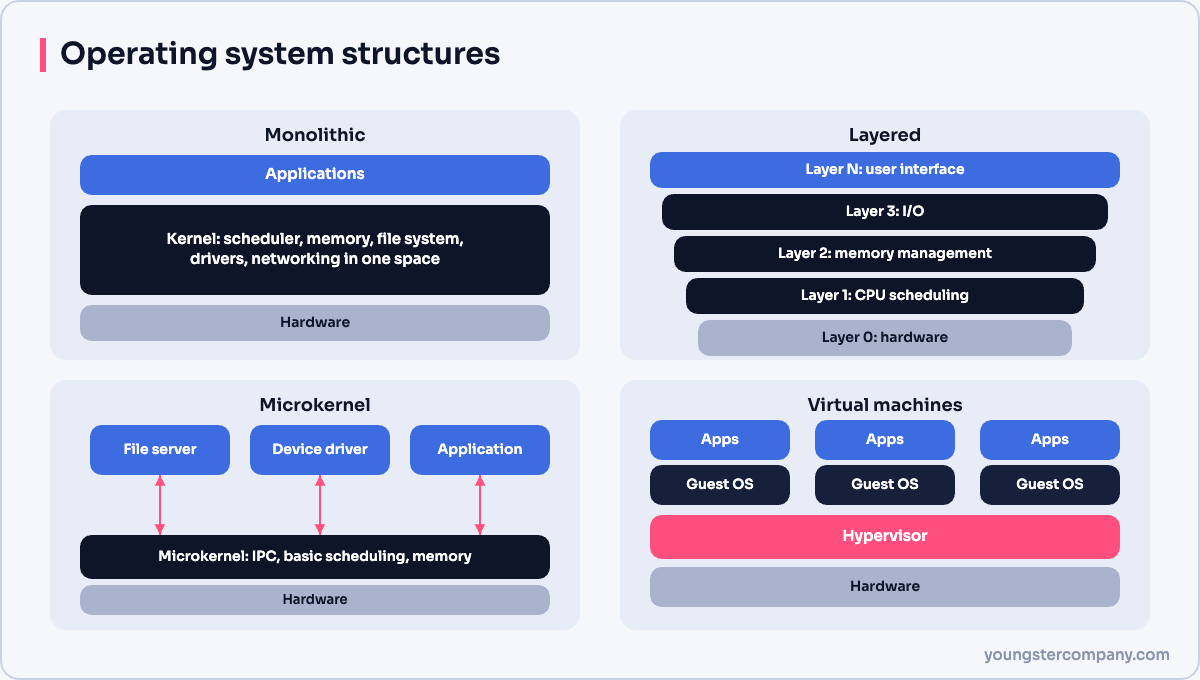Image resolution: width=1200 pixels, height=680 pixels.
Task: Select "Hardware" bar under the Hypervisor
Action: coord(885,587)
